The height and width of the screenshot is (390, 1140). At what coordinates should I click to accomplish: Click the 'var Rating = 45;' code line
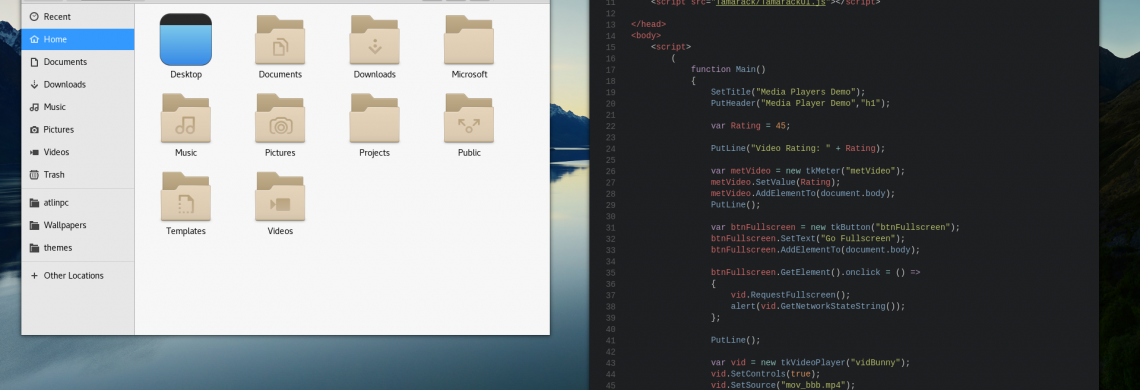pos(750,126)
